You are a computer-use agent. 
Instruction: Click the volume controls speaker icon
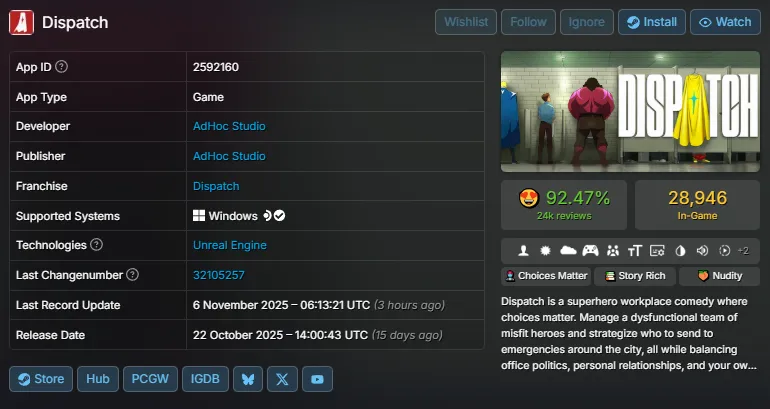click(702, 251)
